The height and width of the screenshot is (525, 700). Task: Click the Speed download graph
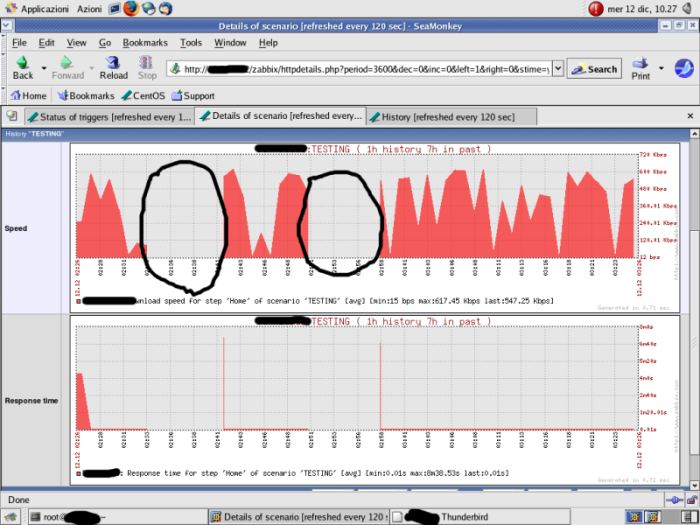tap(375, 228)
